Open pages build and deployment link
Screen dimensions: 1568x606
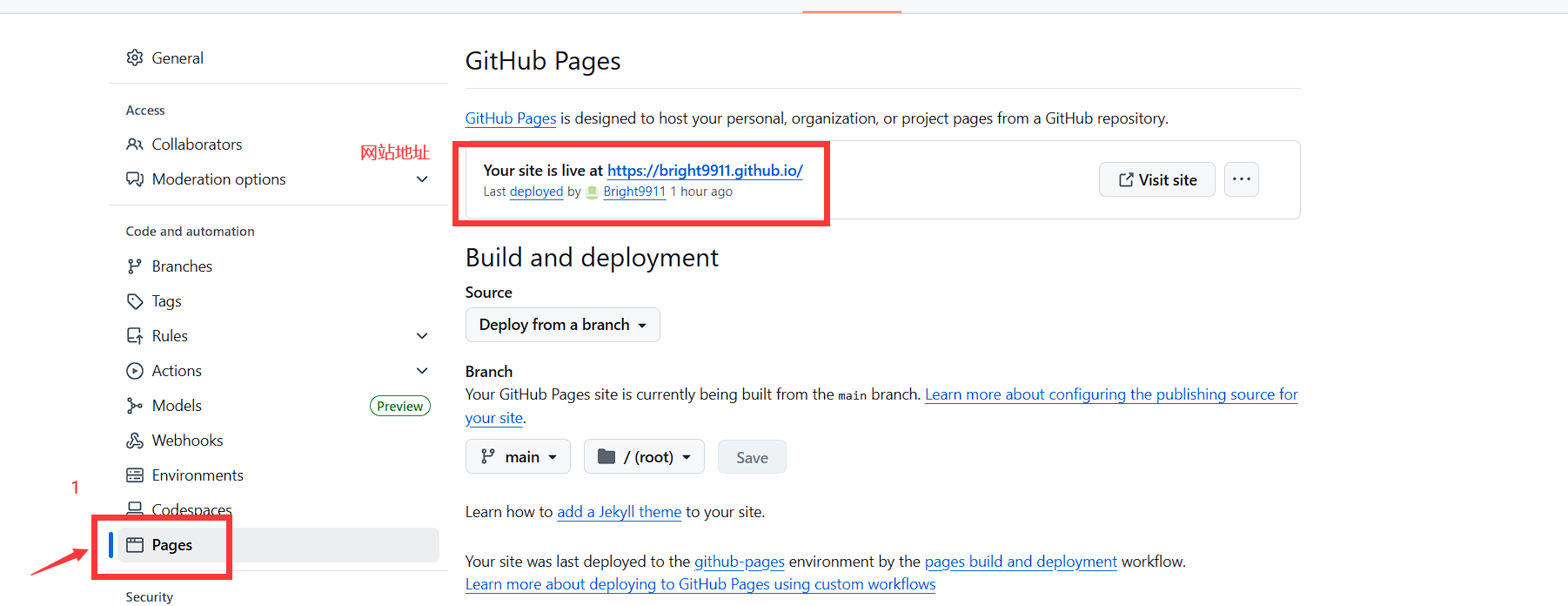click(x=1021, y=562)
